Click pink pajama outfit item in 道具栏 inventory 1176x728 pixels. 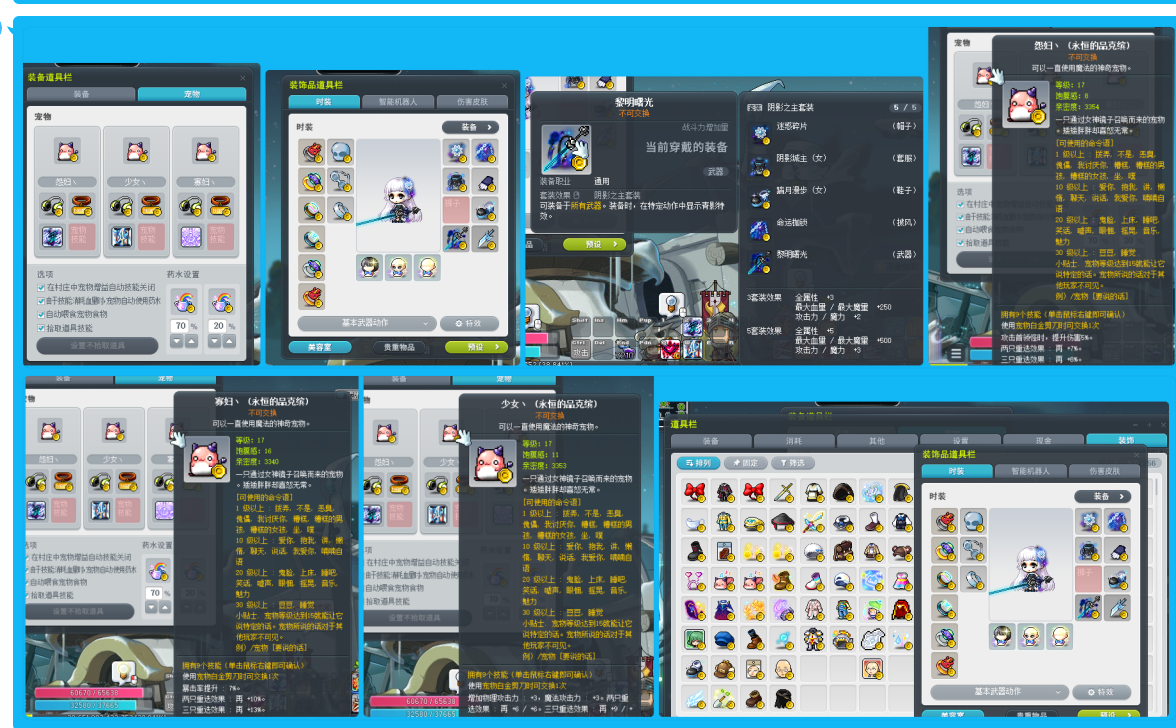(x=813, y=609)
